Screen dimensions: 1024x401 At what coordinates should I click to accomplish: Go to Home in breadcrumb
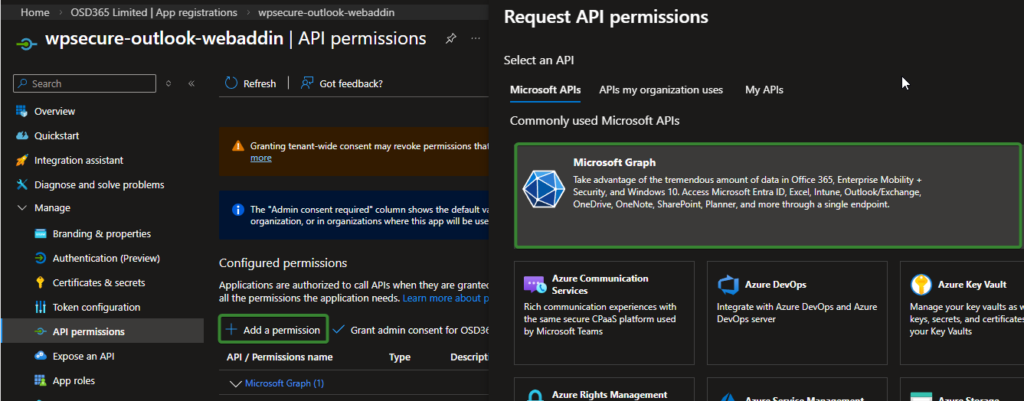pos(35,13)
